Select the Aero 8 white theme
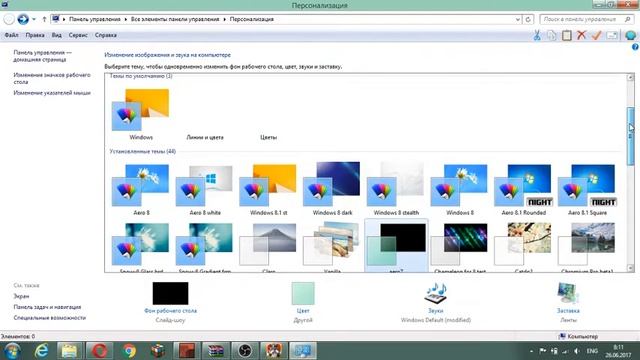Screen dimensions: 640x360 coord(204,190)
